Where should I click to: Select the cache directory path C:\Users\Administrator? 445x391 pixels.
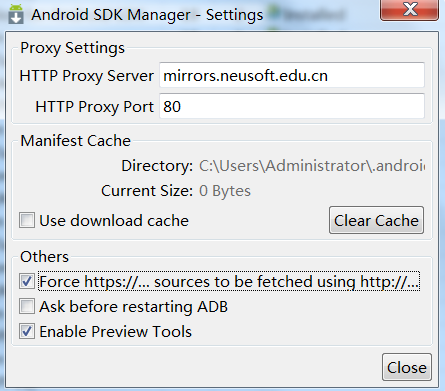312,166
